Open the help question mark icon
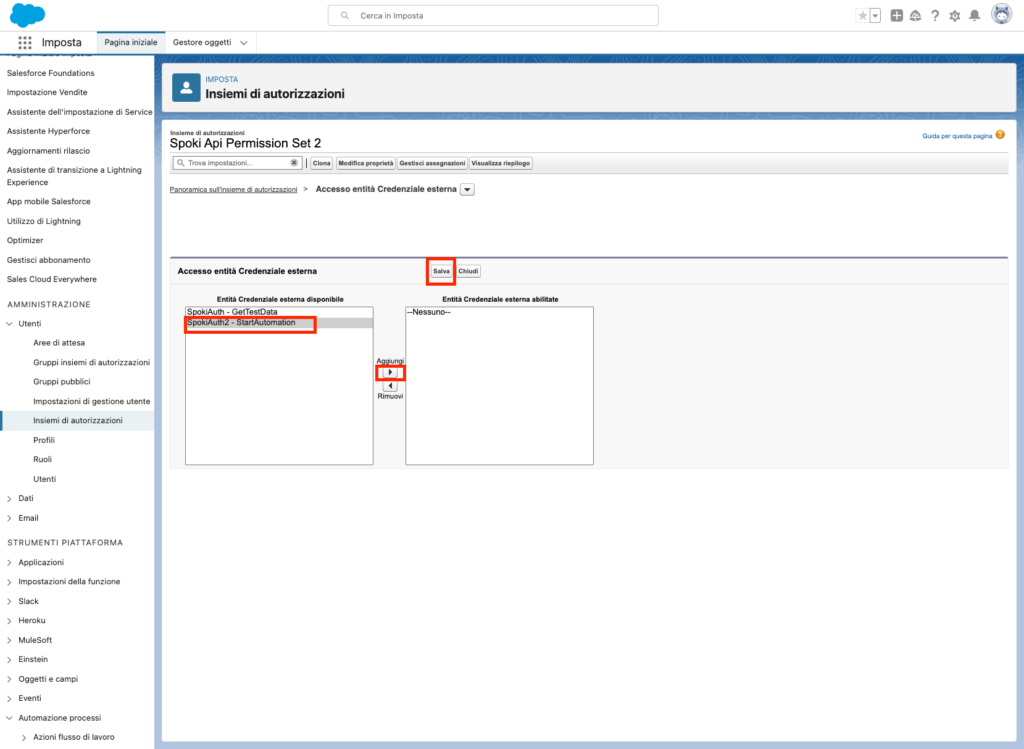 coord(935,15)
